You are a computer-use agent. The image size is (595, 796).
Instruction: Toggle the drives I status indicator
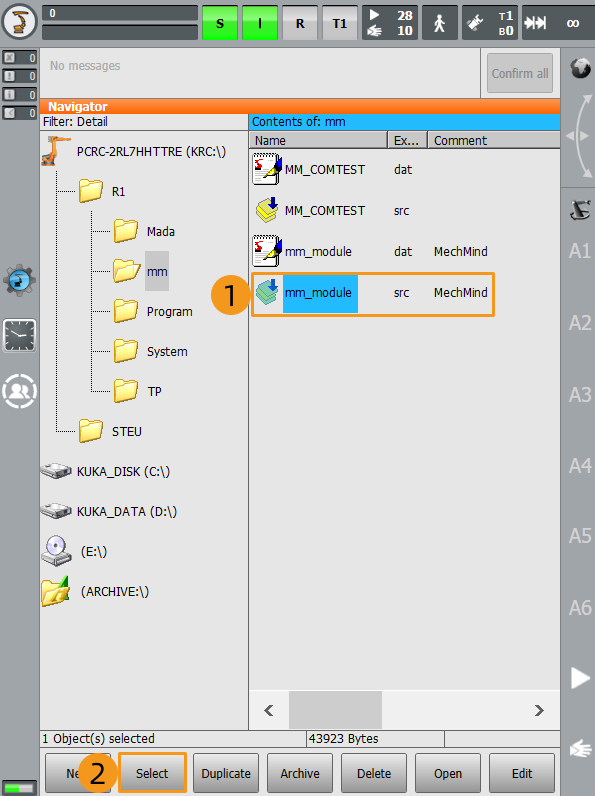(260, 23)
